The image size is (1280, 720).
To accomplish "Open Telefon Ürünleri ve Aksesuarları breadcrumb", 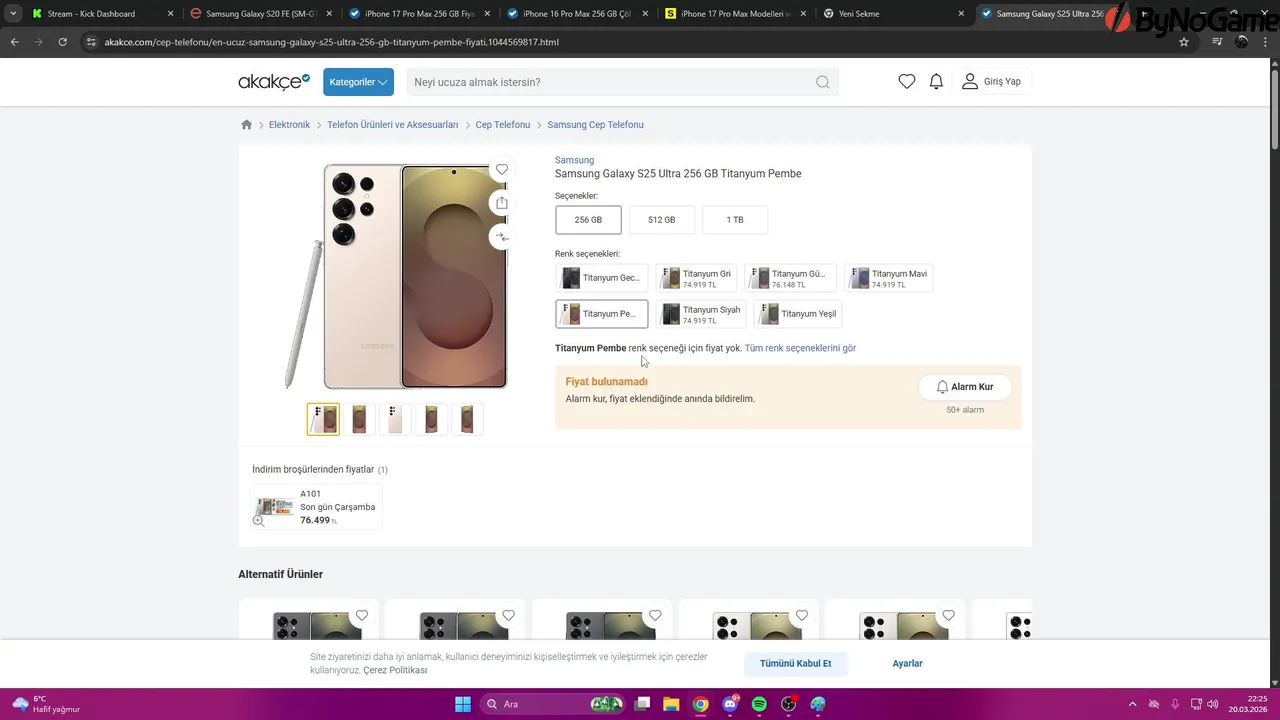I will 392,125.
